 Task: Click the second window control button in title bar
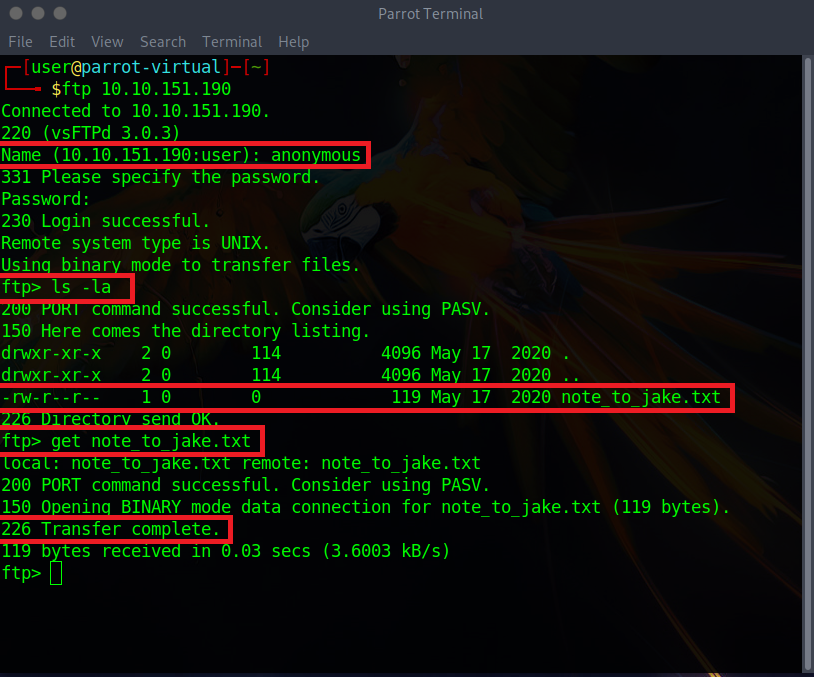click(x=38, y=13)
